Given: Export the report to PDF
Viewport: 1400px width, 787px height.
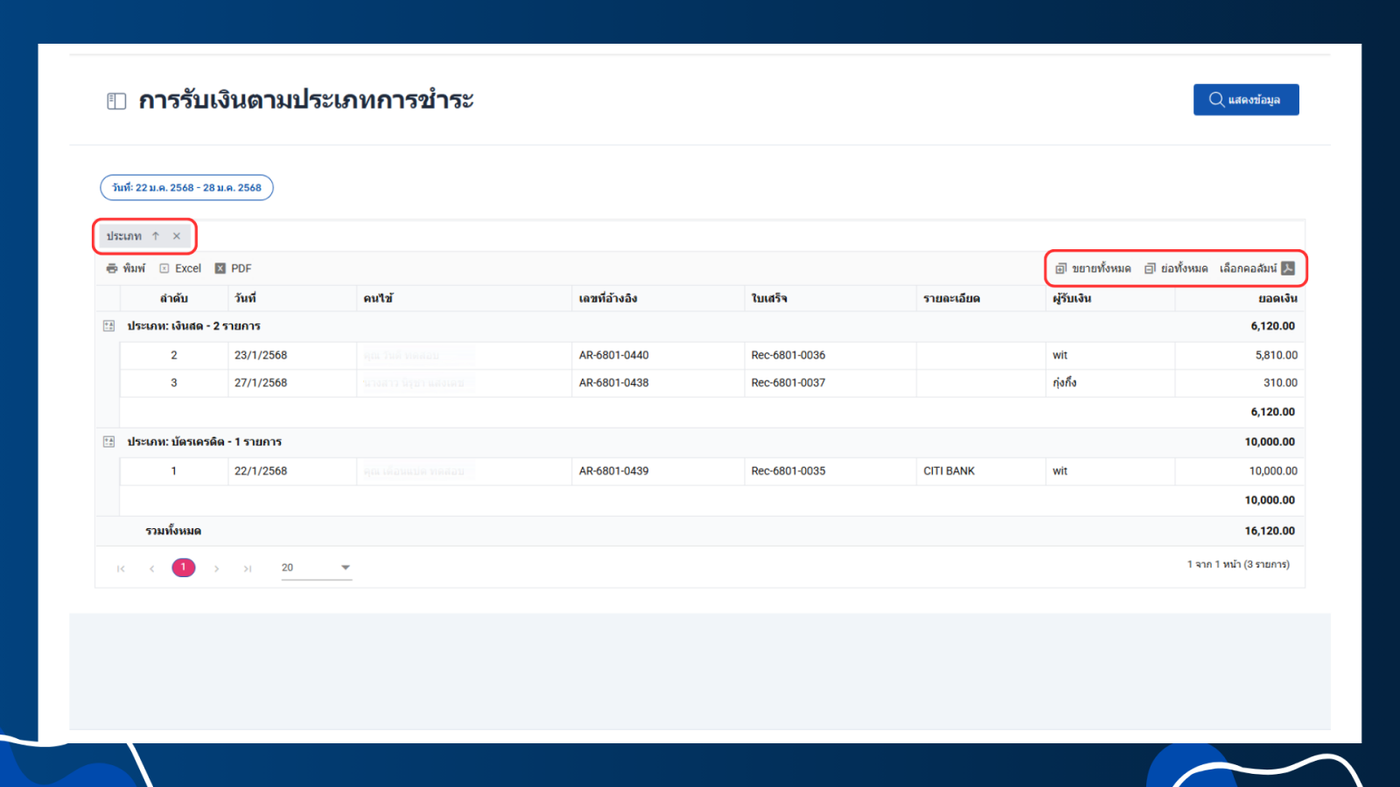Looking at the screenshot, I should click(x=233, y=268).
